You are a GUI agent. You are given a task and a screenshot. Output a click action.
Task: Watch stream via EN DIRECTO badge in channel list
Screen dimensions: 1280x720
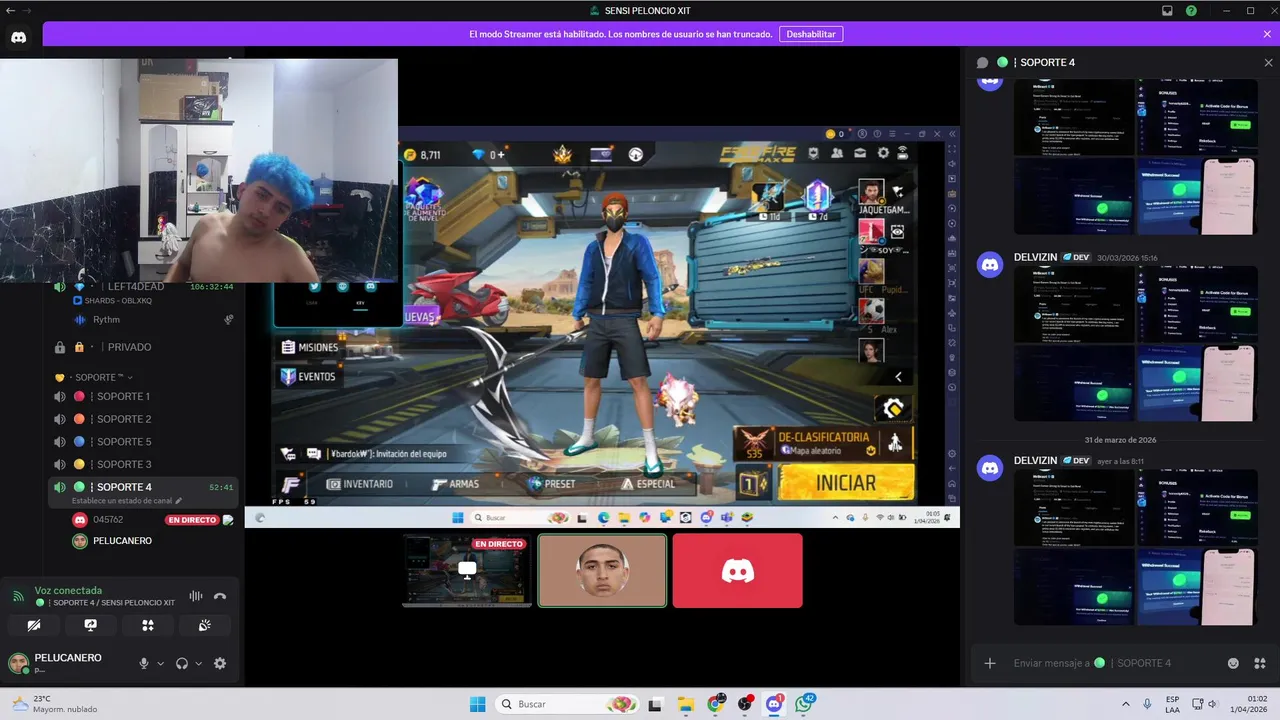pyautogui.click(x=191, y=520)
